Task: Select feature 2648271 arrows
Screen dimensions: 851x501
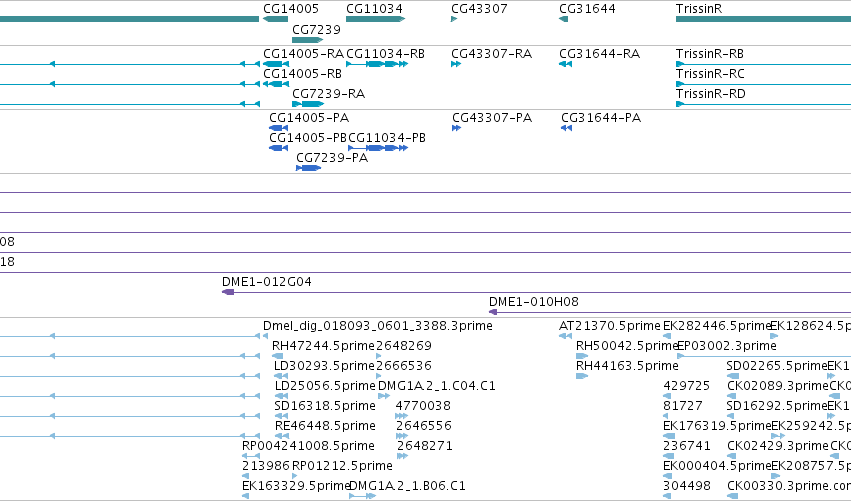Action: (402, 456)
